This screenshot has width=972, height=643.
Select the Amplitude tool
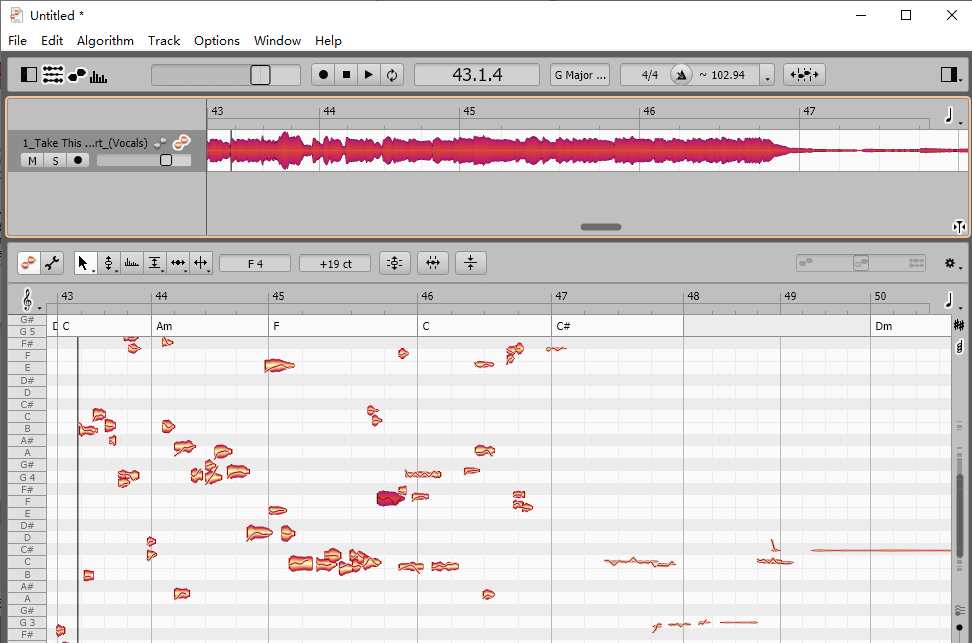coord(154,263)
